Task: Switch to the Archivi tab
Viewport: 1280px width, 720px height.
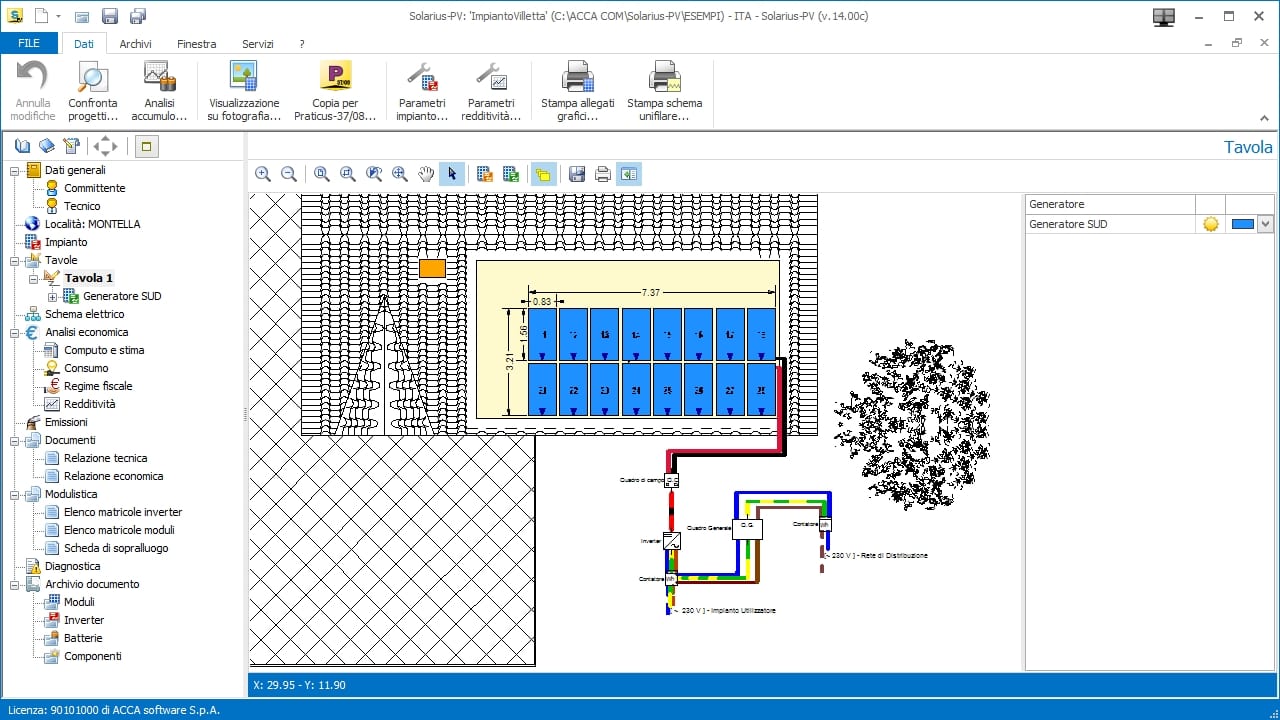Action: click(136, 44)
